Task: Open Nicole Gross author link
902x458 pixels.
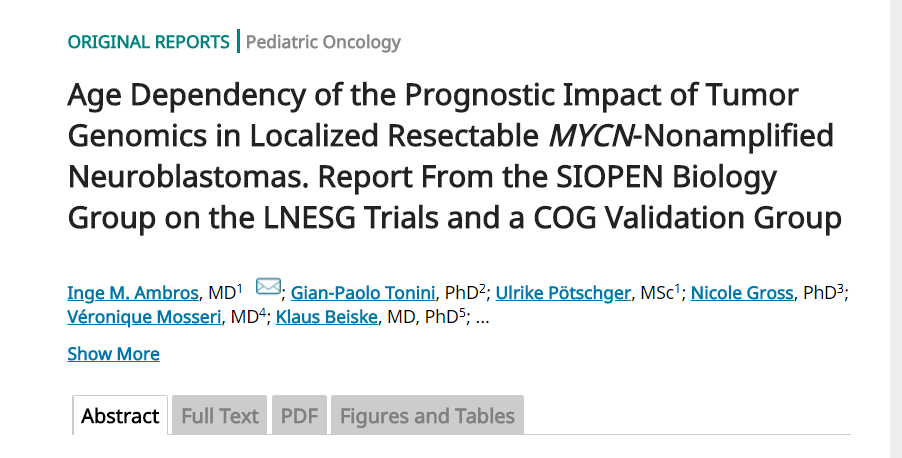Action: point(742,293)
